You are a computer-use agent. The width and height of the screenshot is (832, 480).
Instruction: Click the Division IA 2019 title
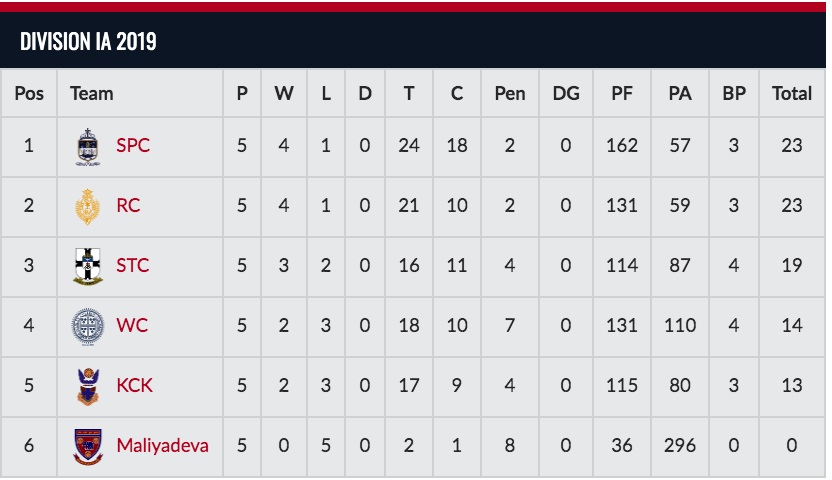click(88, 41)
